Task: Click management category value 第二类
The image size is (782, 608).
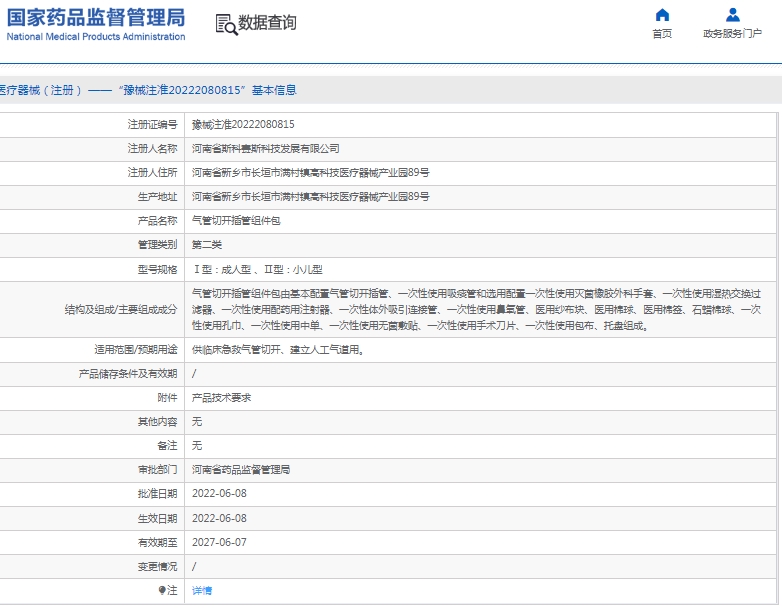Action: click(x=206, y=244)
